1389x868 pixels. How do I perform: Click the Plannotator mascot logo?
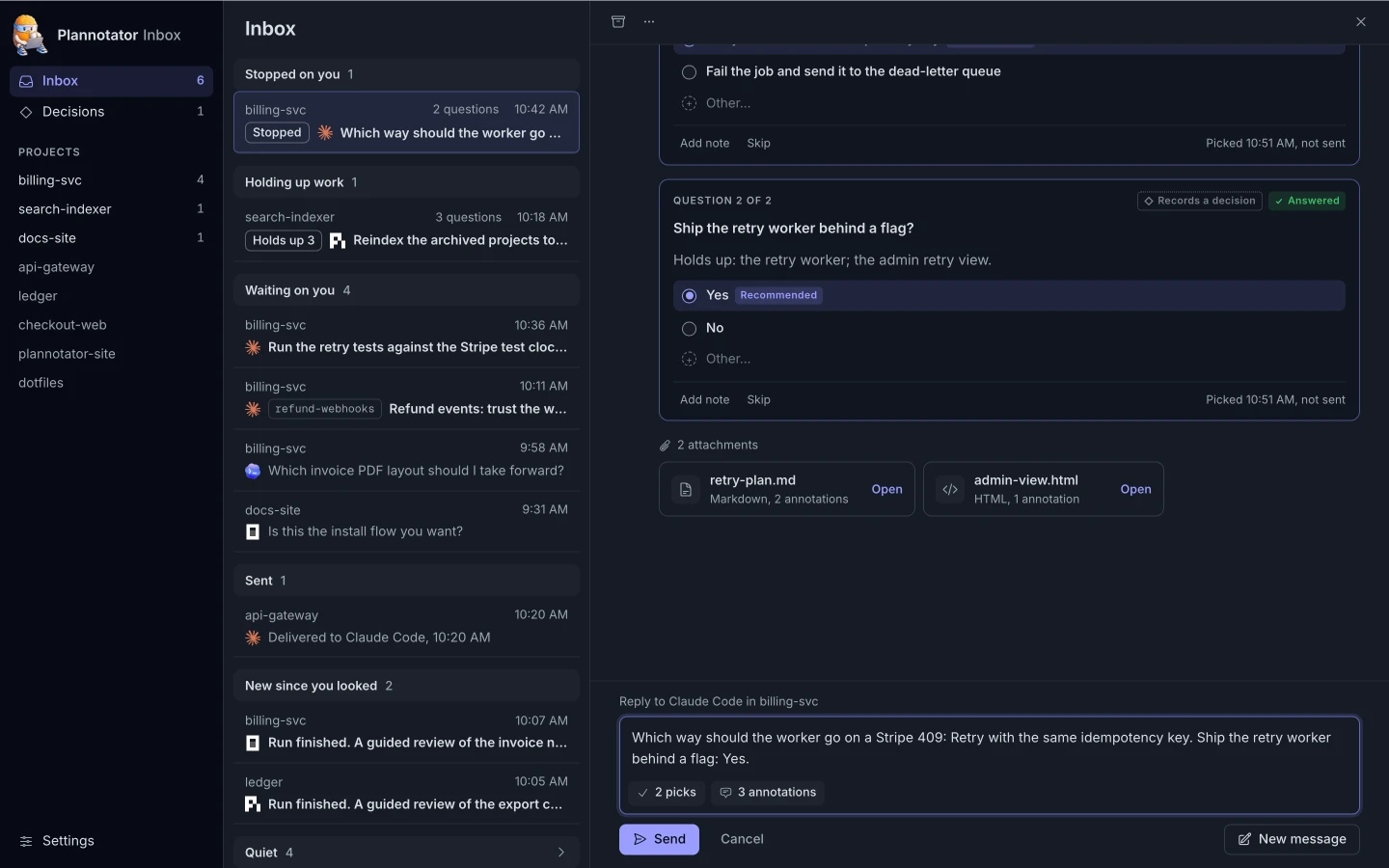tap(30, 35)
